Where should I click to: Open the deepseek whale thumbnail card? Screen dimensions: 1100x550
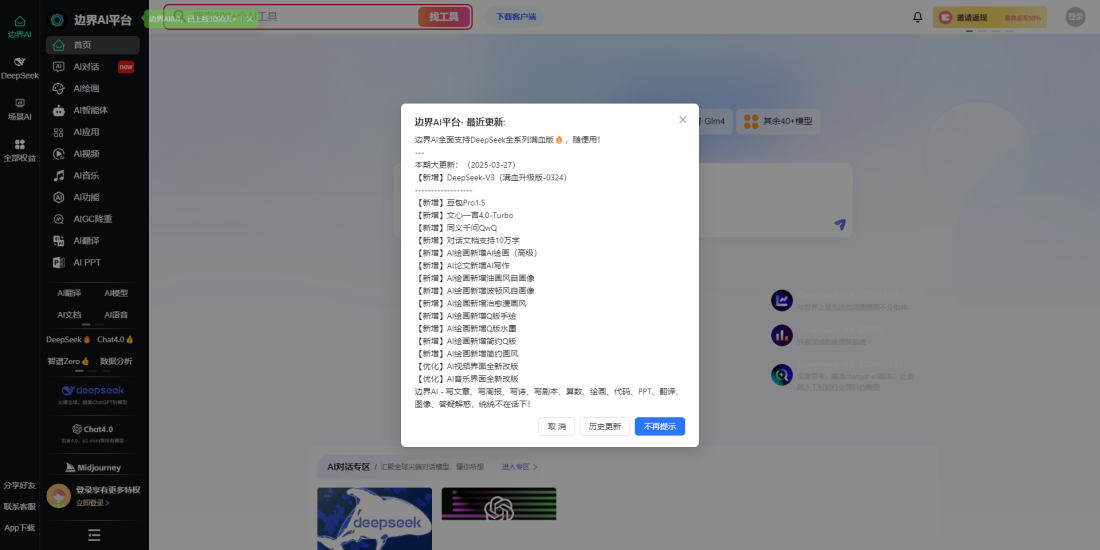[375, 518]
